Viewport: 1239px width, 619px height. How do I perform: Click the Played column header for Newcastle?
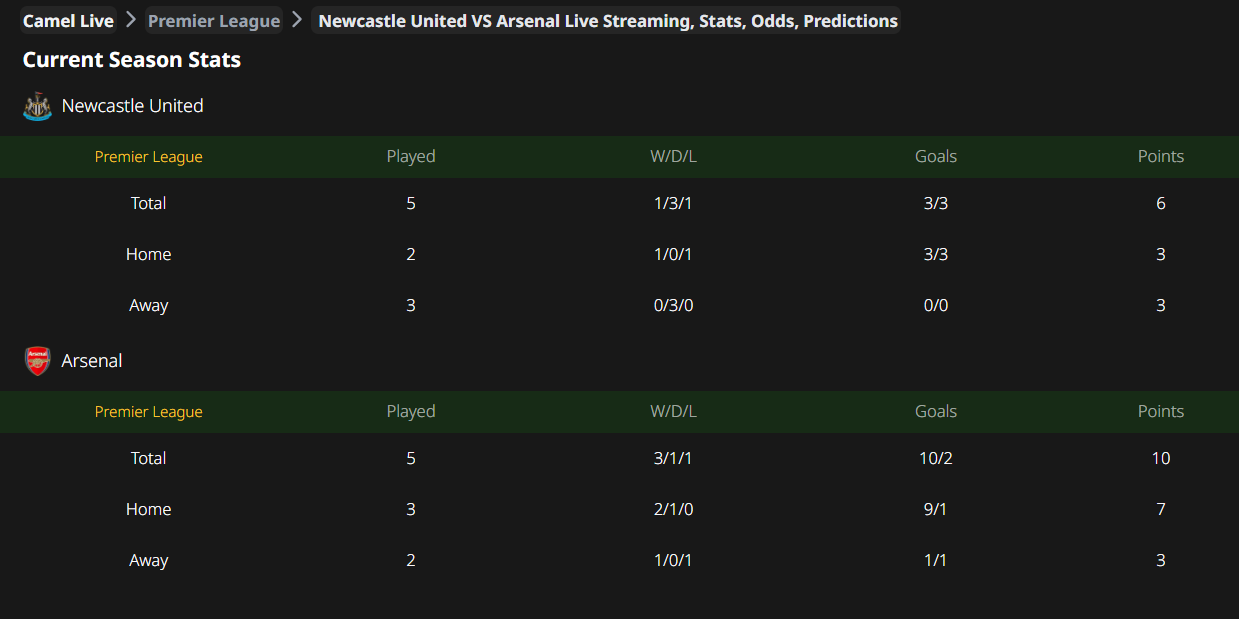pyautogui.click(x=411, y=156)
